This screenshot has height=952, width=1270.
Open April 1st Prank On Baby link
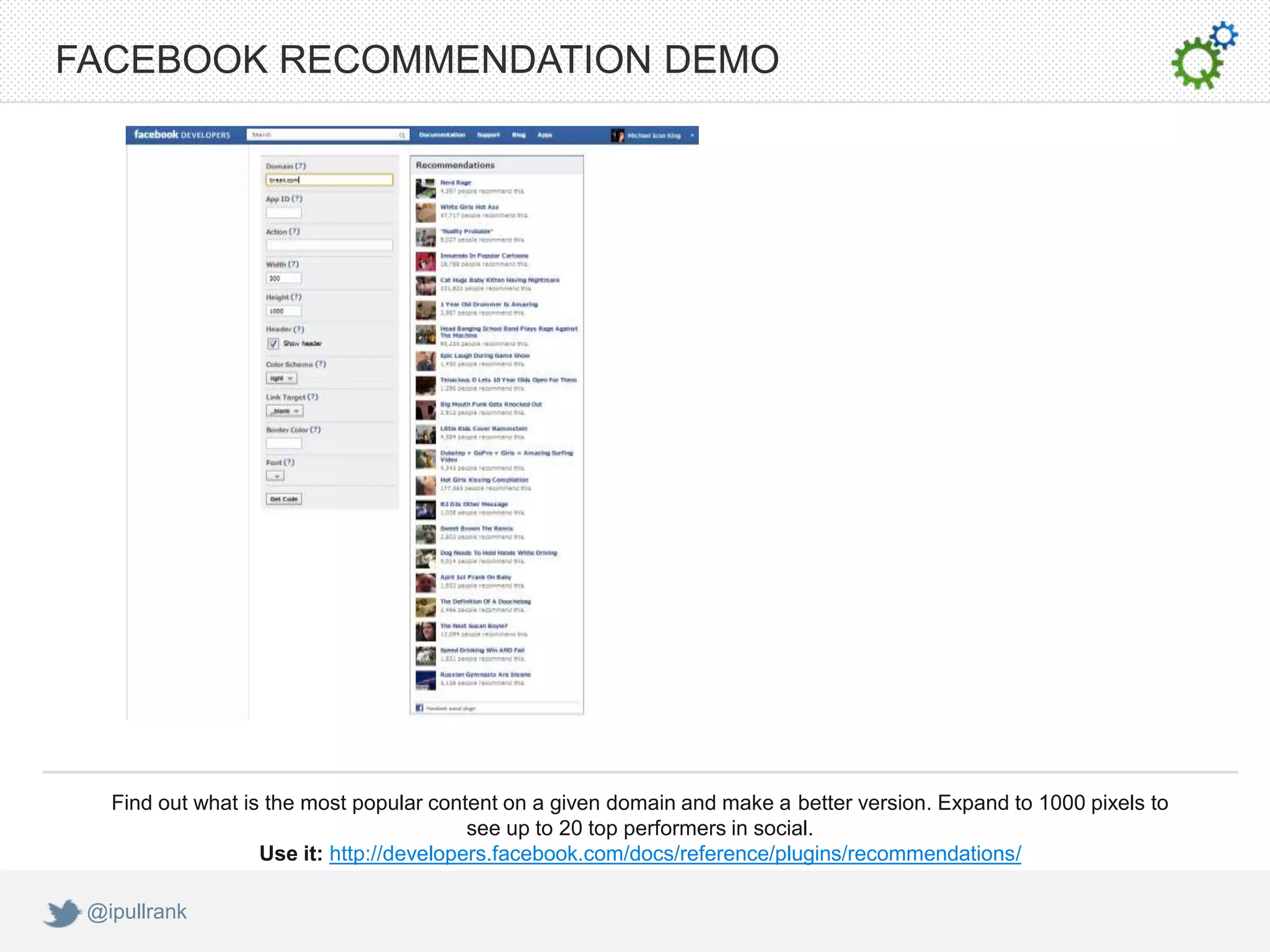tap(476, 577)
